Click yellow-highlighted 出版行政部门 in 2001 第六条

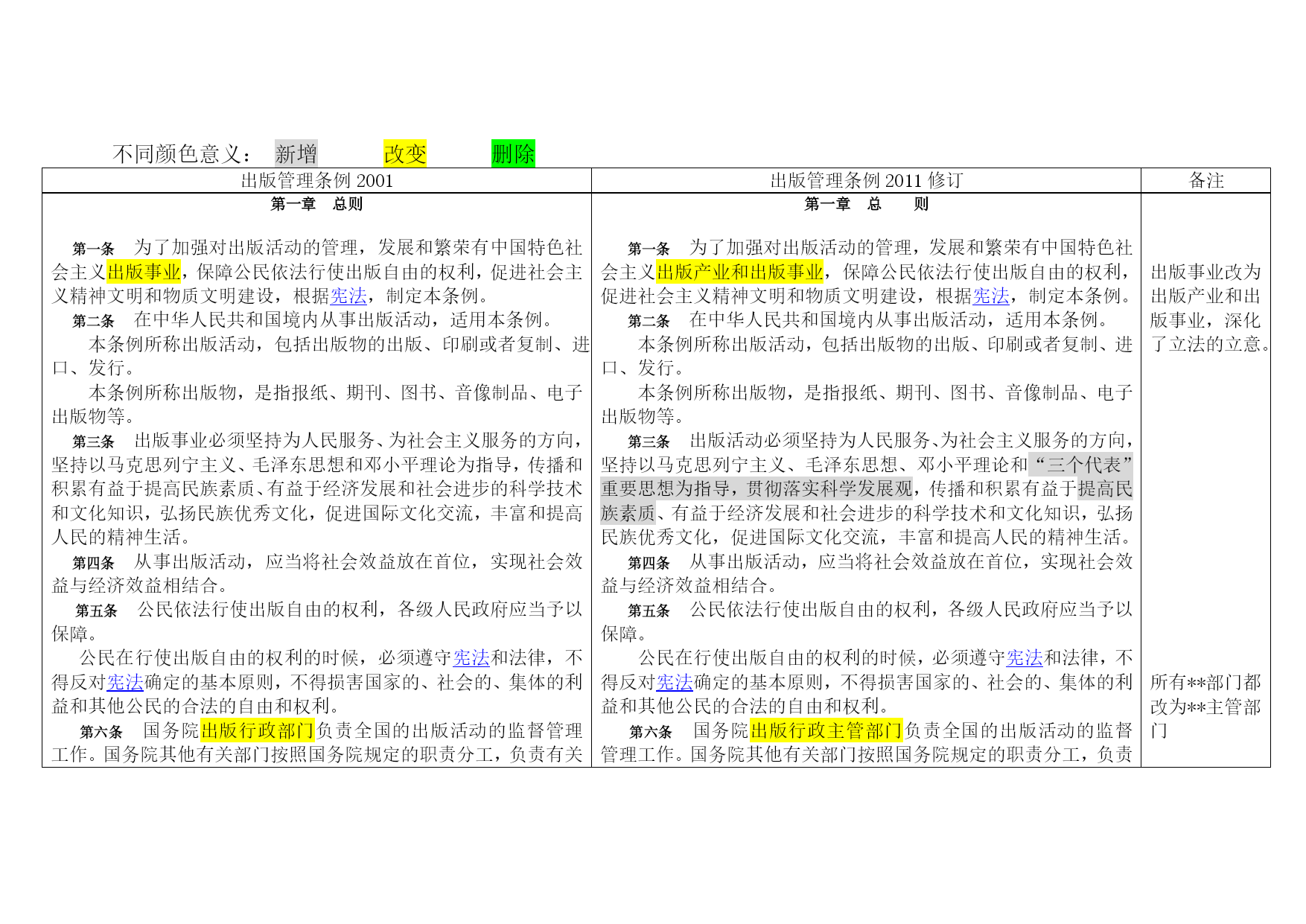tap(258, 730)
